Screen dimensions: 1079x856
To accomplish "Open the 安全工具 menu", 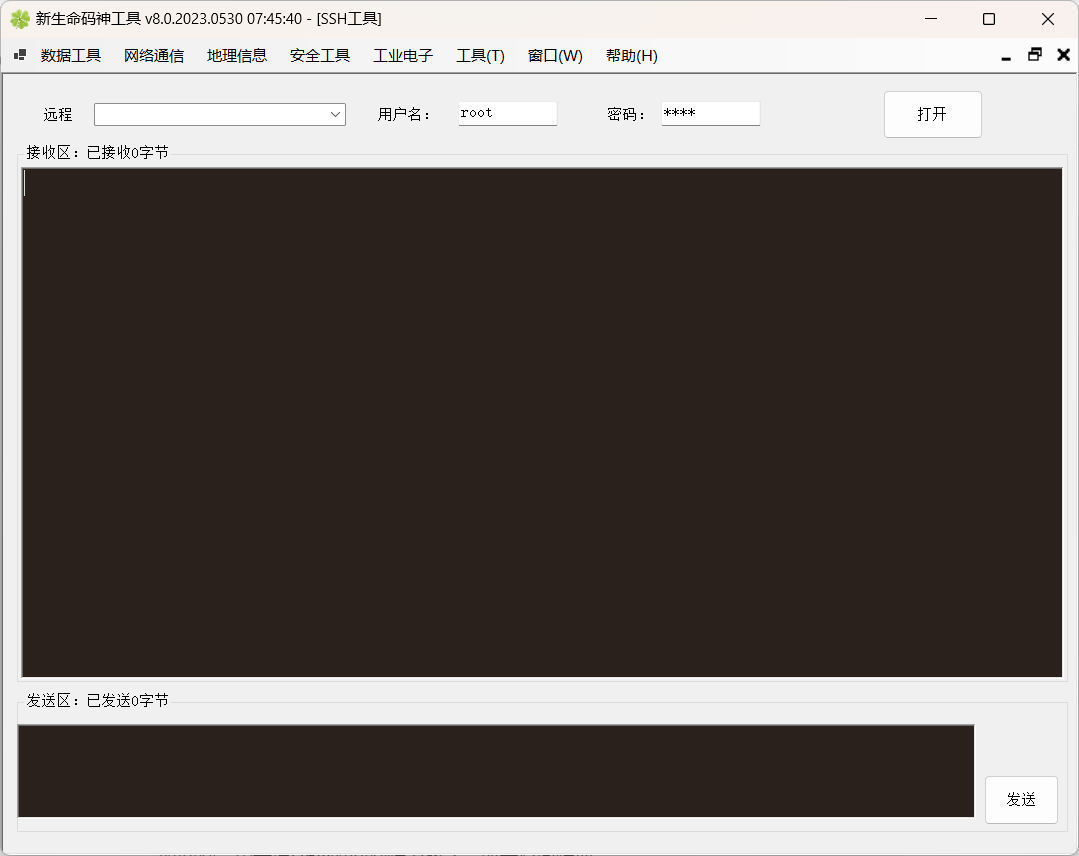I will click(x=320, y=56).
